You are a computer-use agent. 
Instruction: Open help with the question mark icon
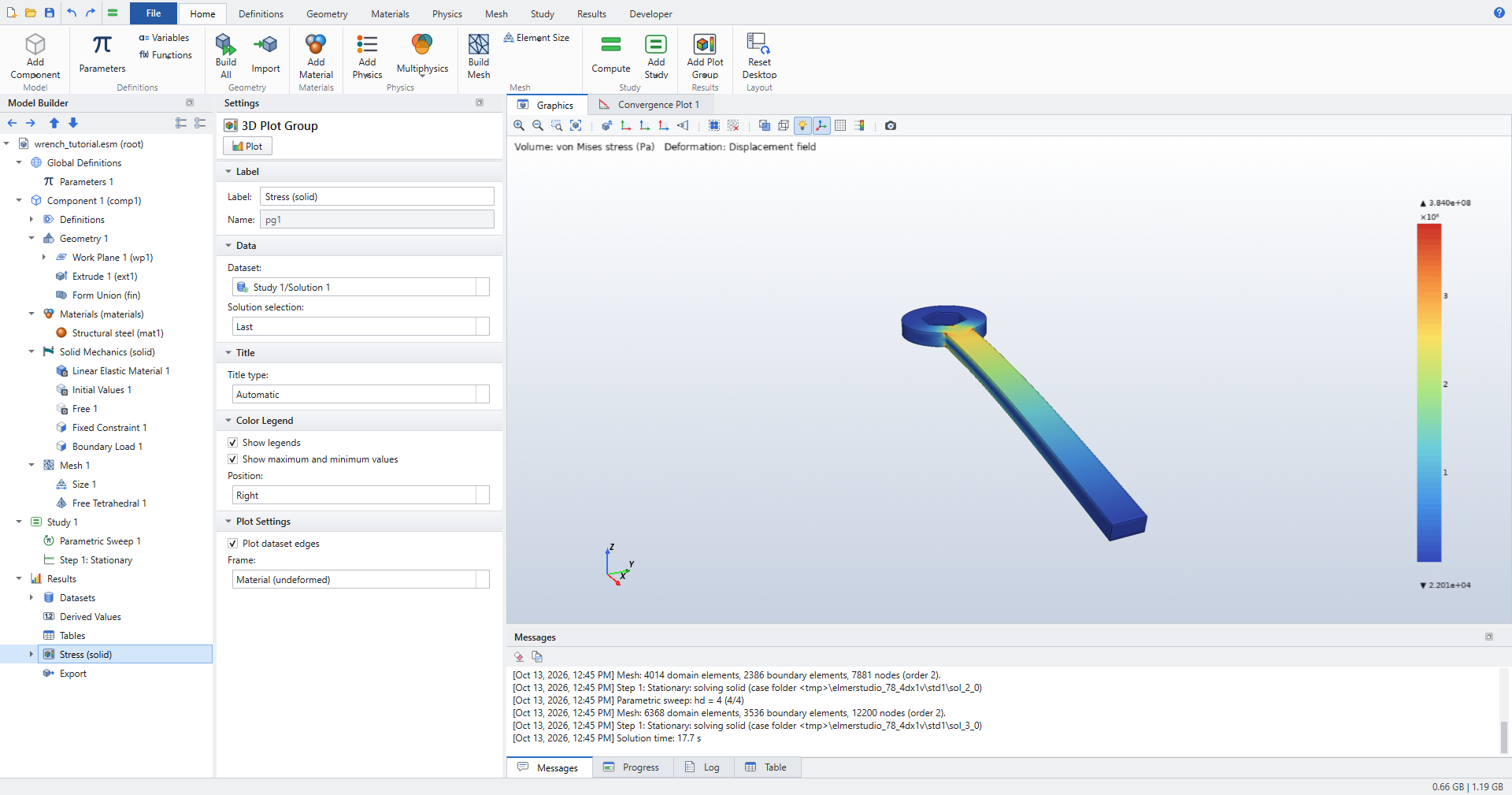click(x=1499, y=13)
